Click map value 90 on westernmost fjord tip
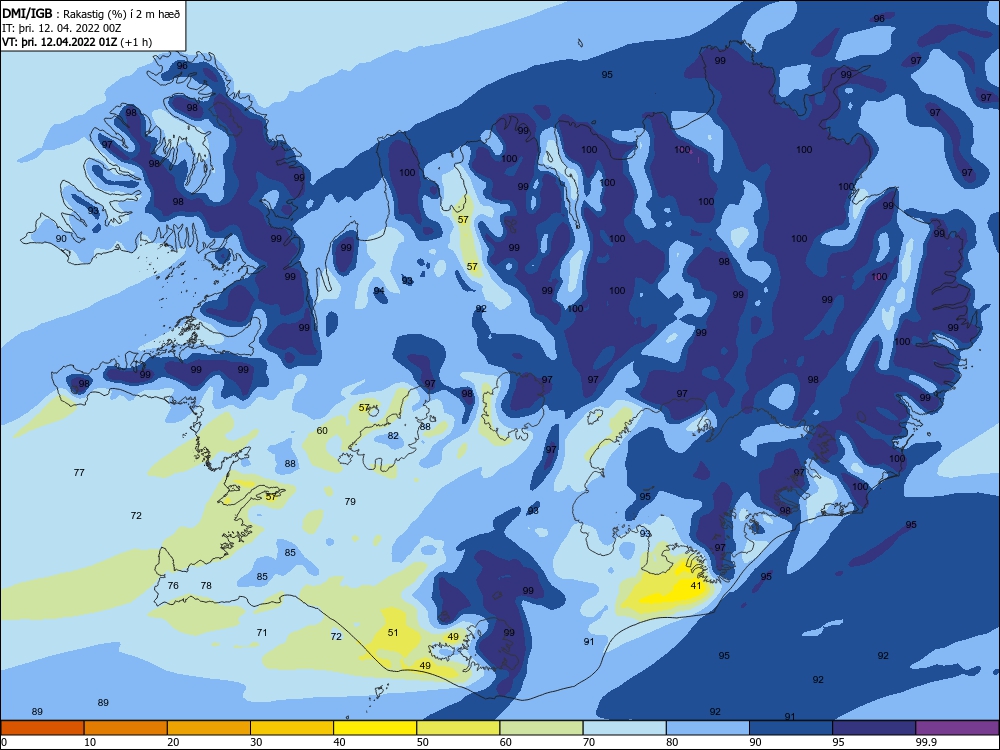The height and width of the screenshot is (750, 1000). point(61,239)
